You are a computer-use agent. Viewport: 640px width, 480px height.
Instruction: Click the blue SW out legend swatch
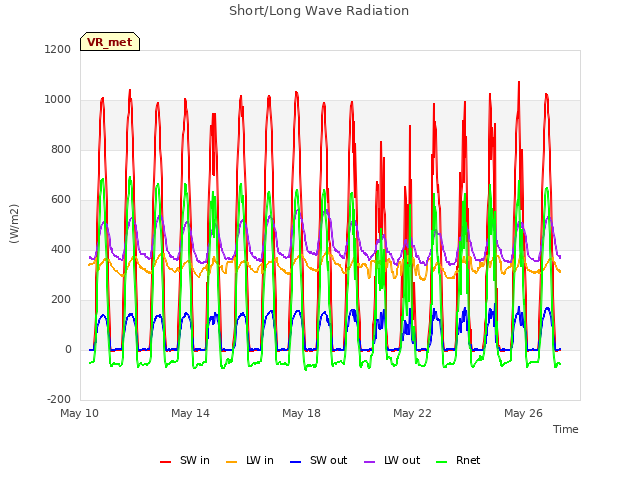(x=295, y=462)
